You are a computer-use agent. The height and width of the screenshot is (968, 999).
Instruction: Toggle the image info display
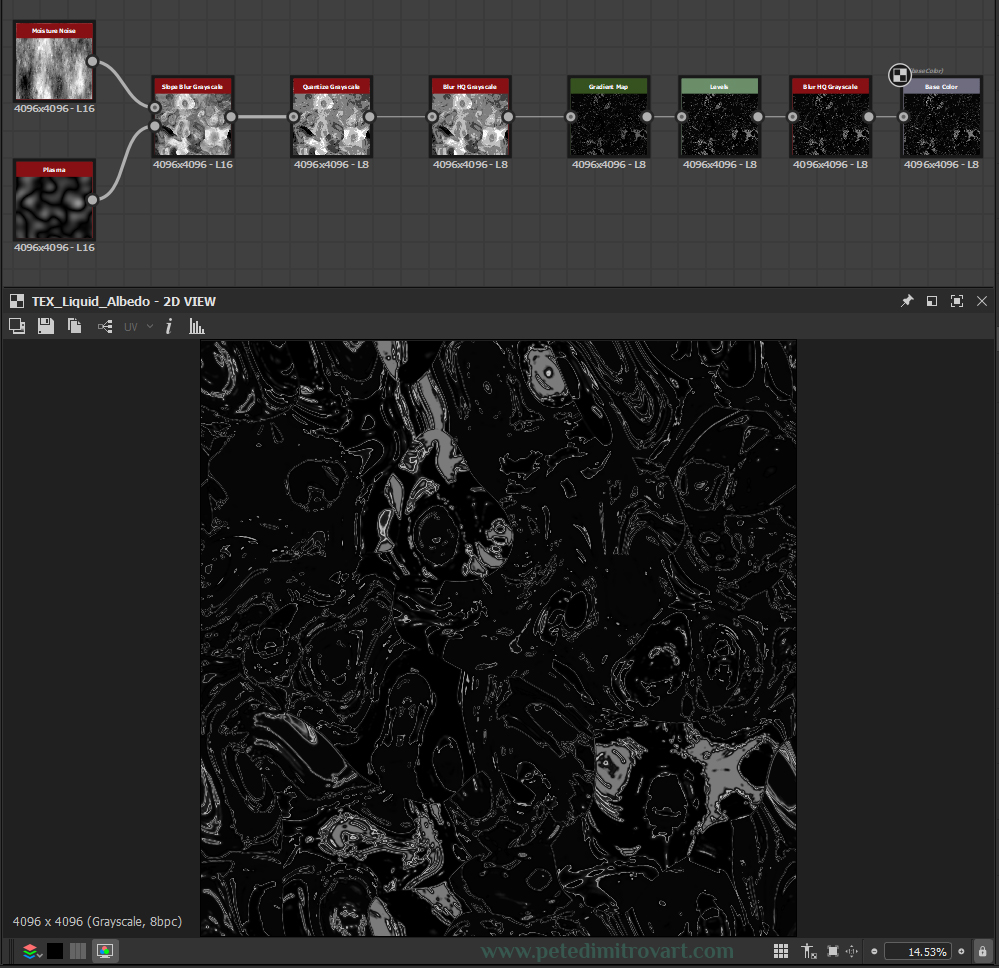click(169, 327)
